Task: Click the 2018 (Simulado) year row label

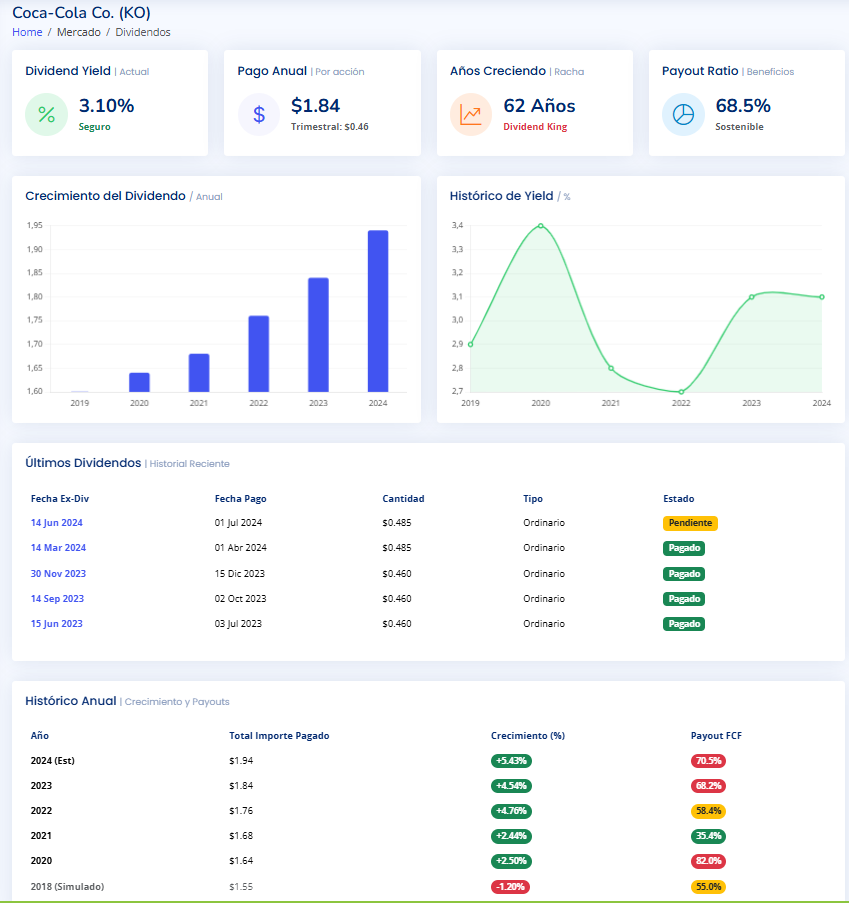Action: (x=67, y=887)
